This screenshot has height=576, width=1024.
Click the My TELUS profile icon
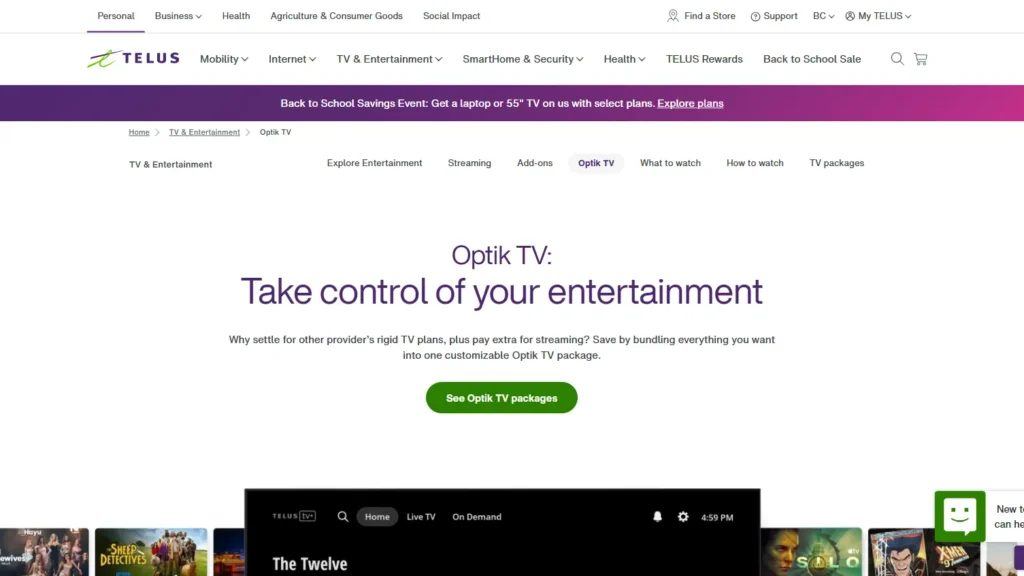pyautogui.click(x=850, y=16)
